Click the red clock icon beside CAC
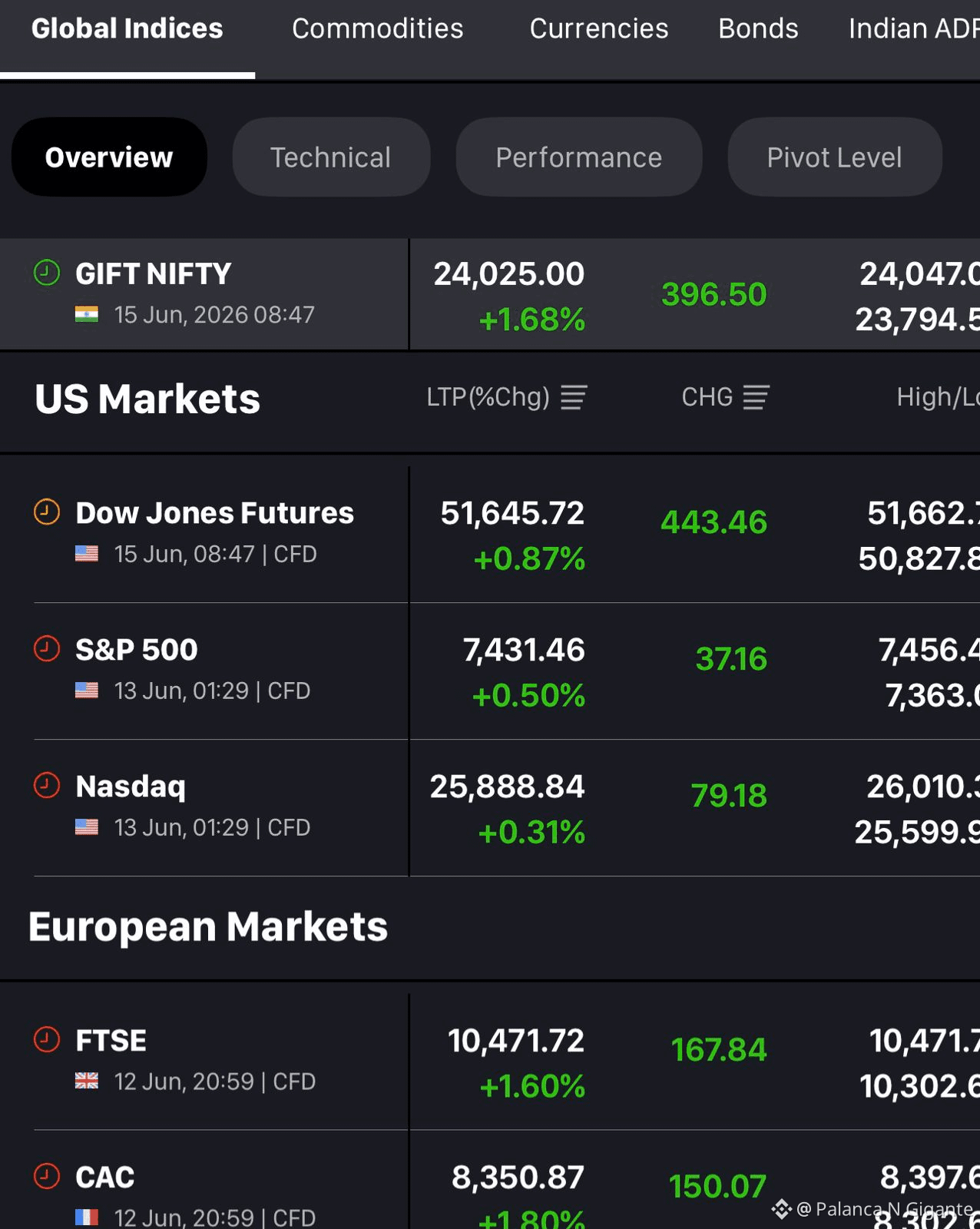This screenshot has width=980, height=1229. pyautogui.click(x=47, y=1176)
